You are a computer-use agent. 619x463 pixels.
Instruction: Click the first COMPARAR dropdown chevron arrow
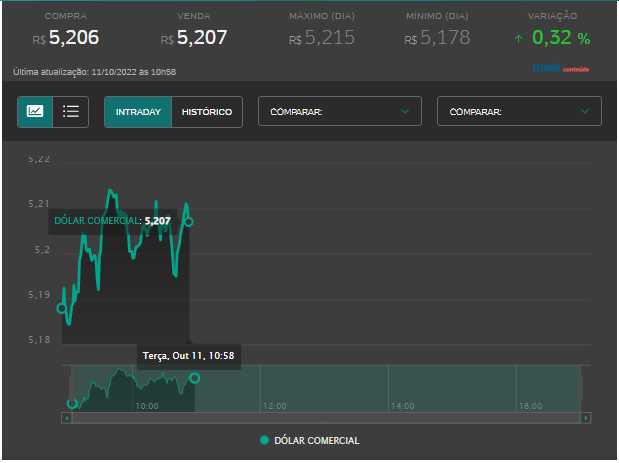(x=405, y=112)
